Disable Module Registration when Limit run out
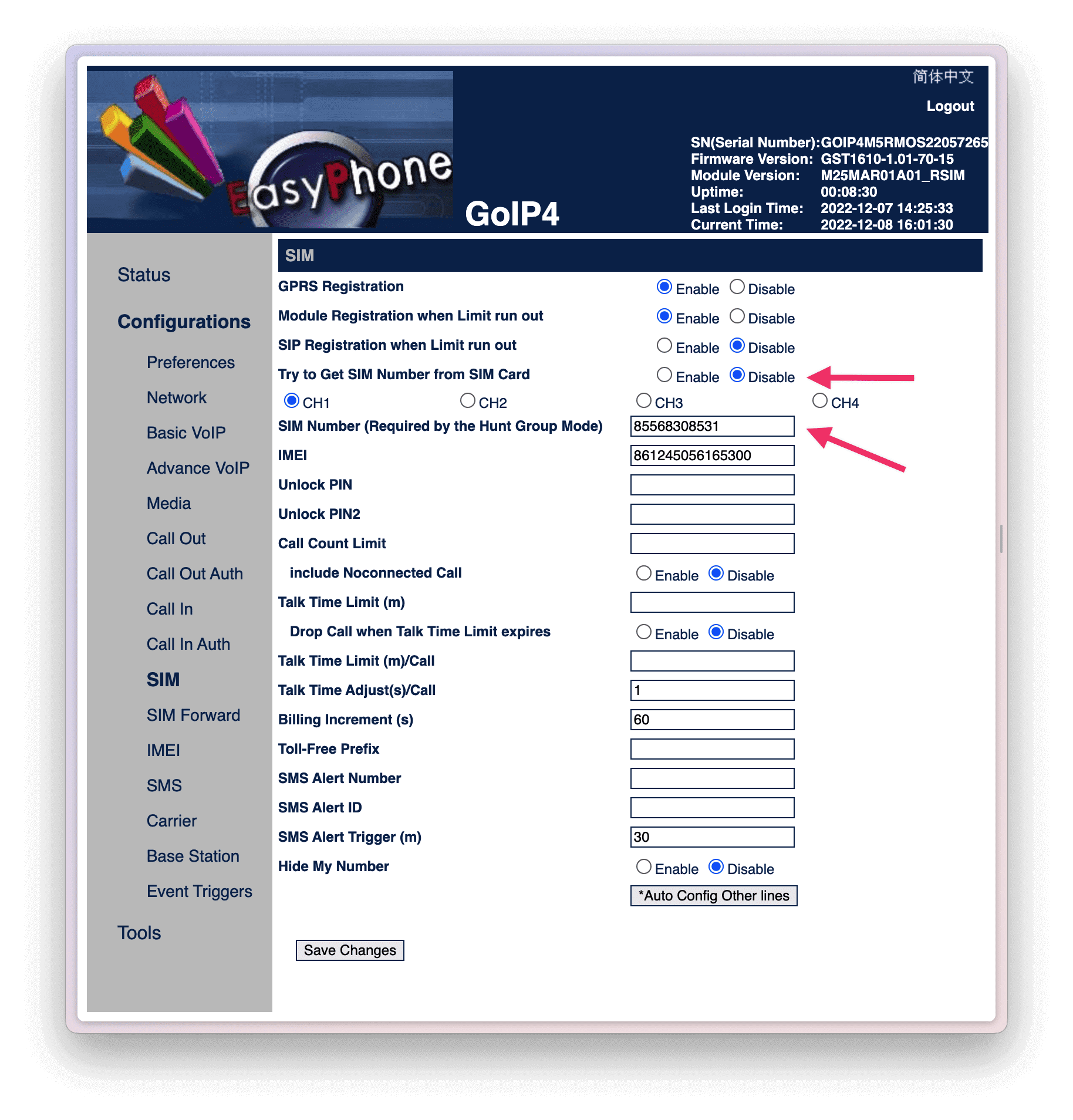The image size is (1073, 1120). [737, 316]
